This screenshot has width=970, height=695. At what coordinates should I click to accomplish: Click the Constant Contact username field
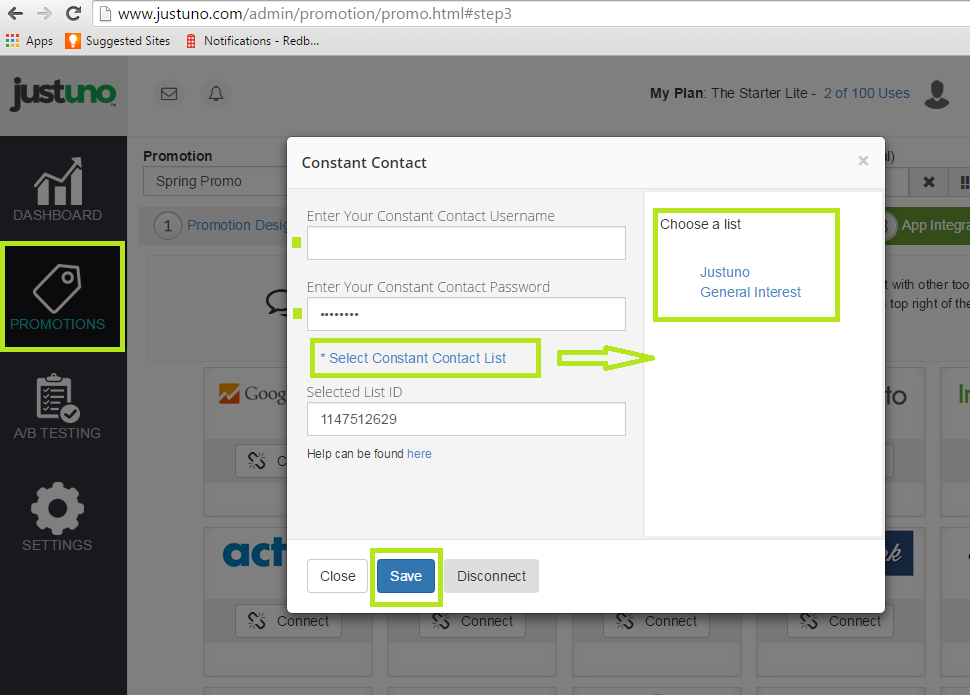click(x=466, y=243)
